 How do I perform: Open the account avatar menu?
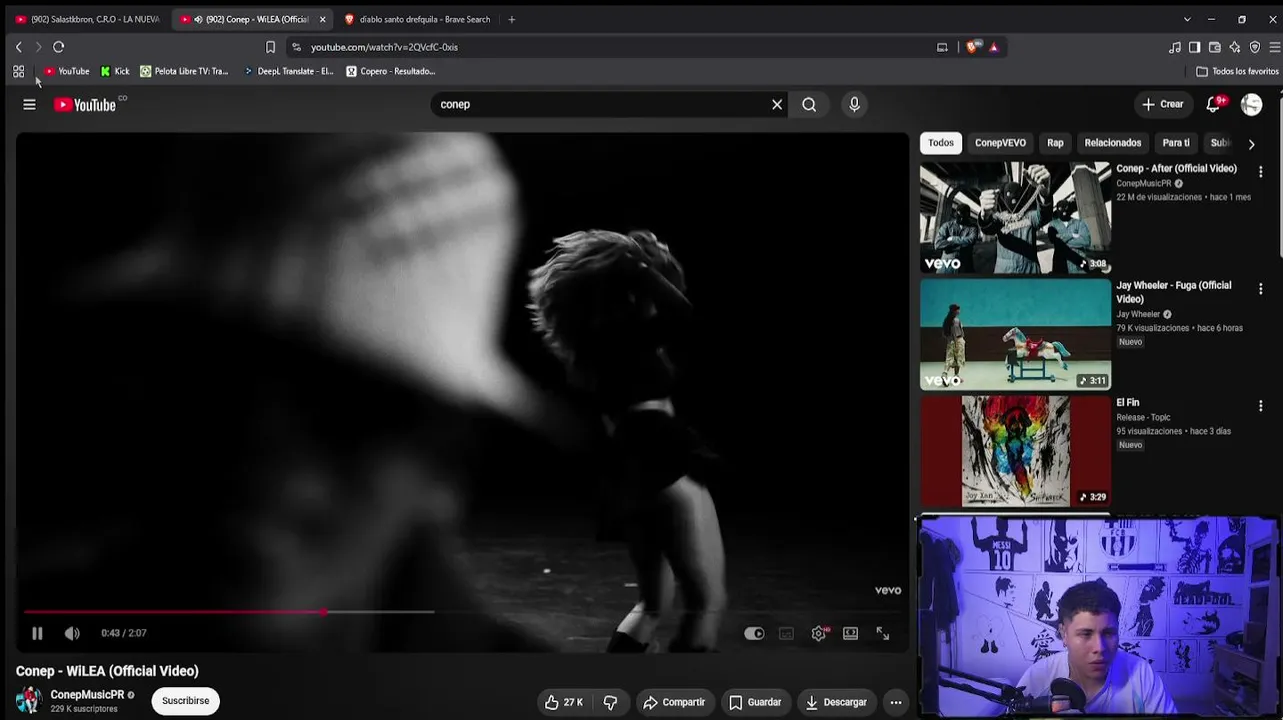pyautogui.click(x=1251, y=104)
